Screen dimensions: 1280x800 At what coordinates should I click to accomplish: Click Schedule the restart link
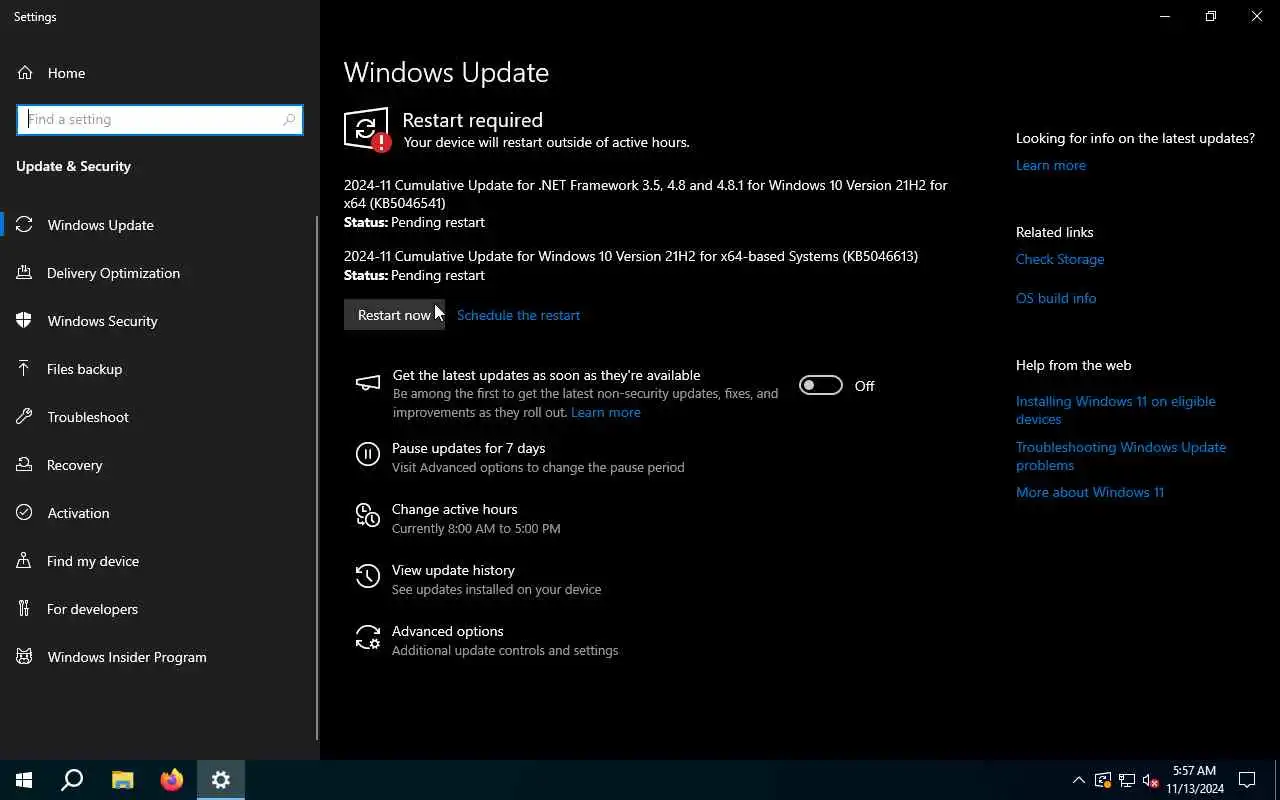click(518, 315)
